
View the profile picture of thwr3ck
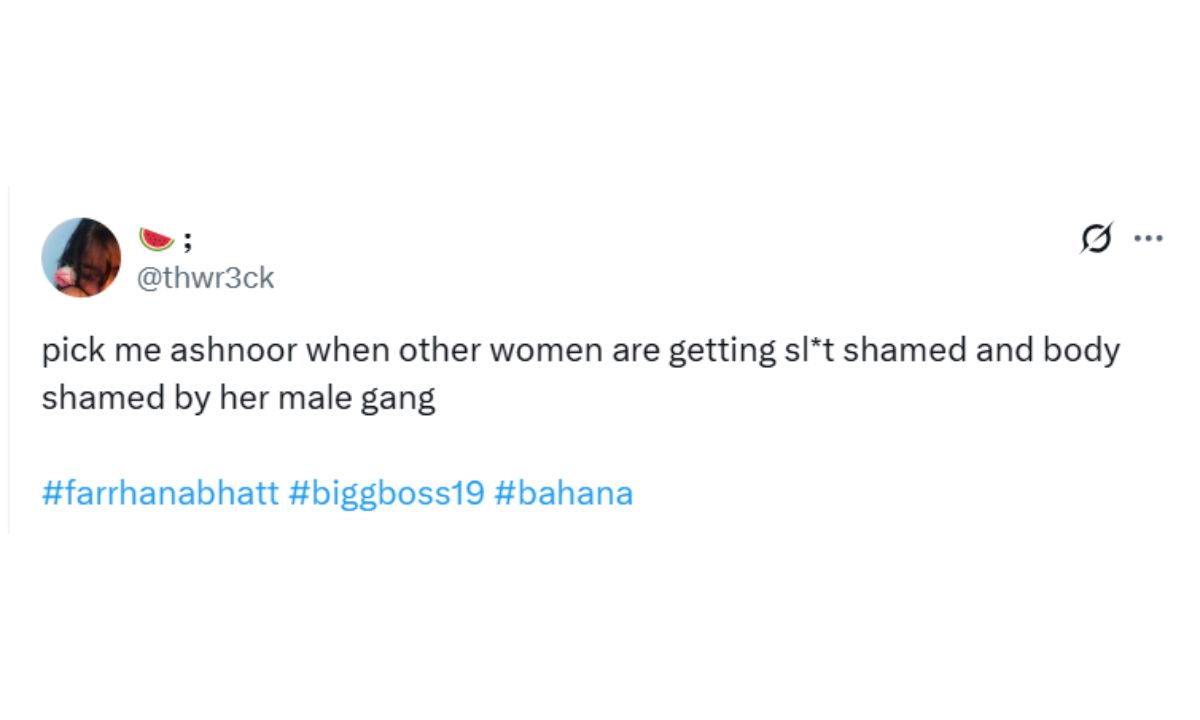coord(81,257)
